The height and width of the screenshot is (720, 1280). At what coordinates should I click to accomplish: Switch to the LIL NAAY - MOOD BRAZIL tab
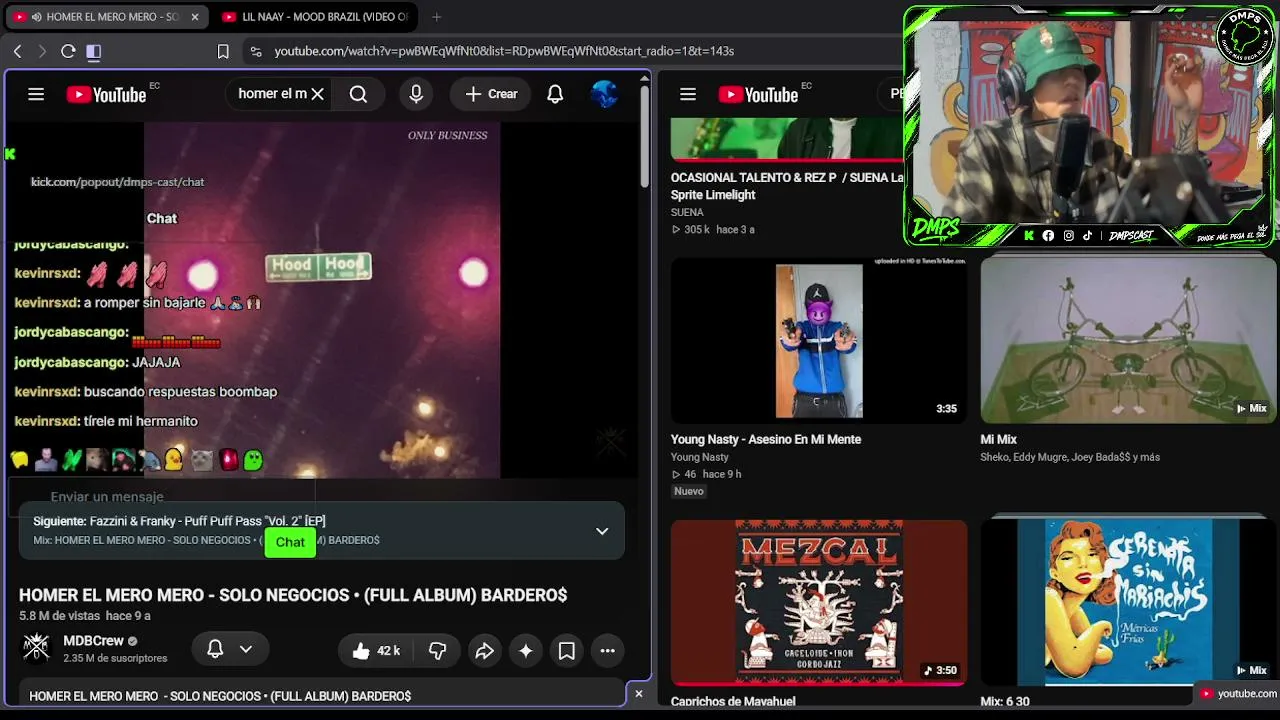click(314, 17)
